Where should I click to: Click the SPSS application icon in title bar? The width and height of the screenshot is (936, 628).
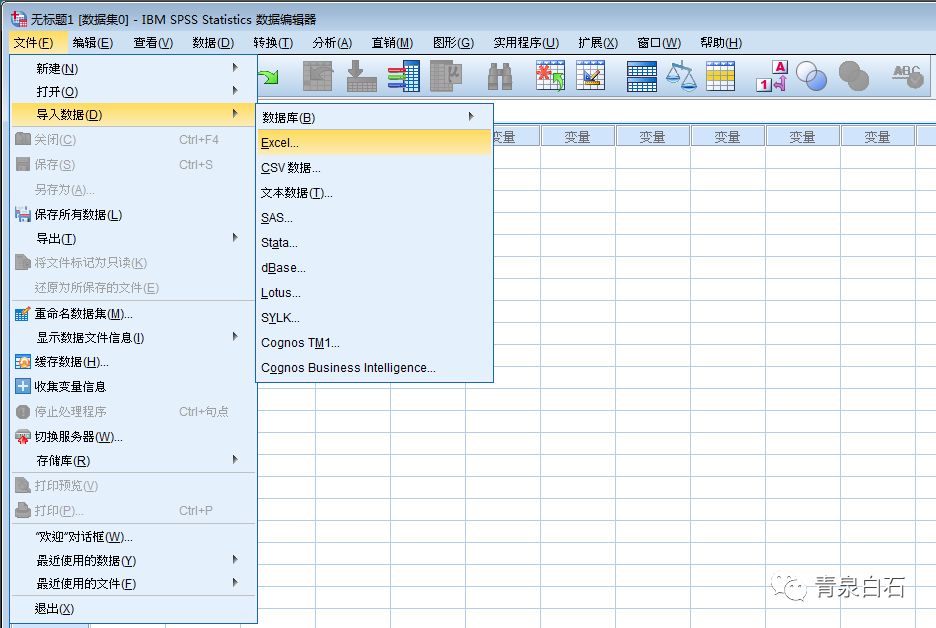click(x=19, y=19)
